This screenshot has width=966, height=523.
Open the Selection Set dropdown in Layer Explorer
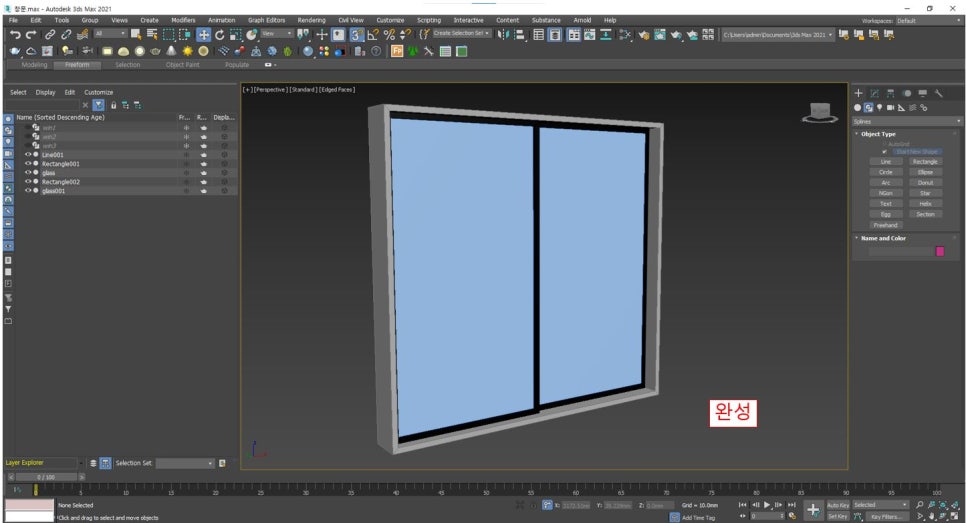pyautogui.click(x=184, y=463)
